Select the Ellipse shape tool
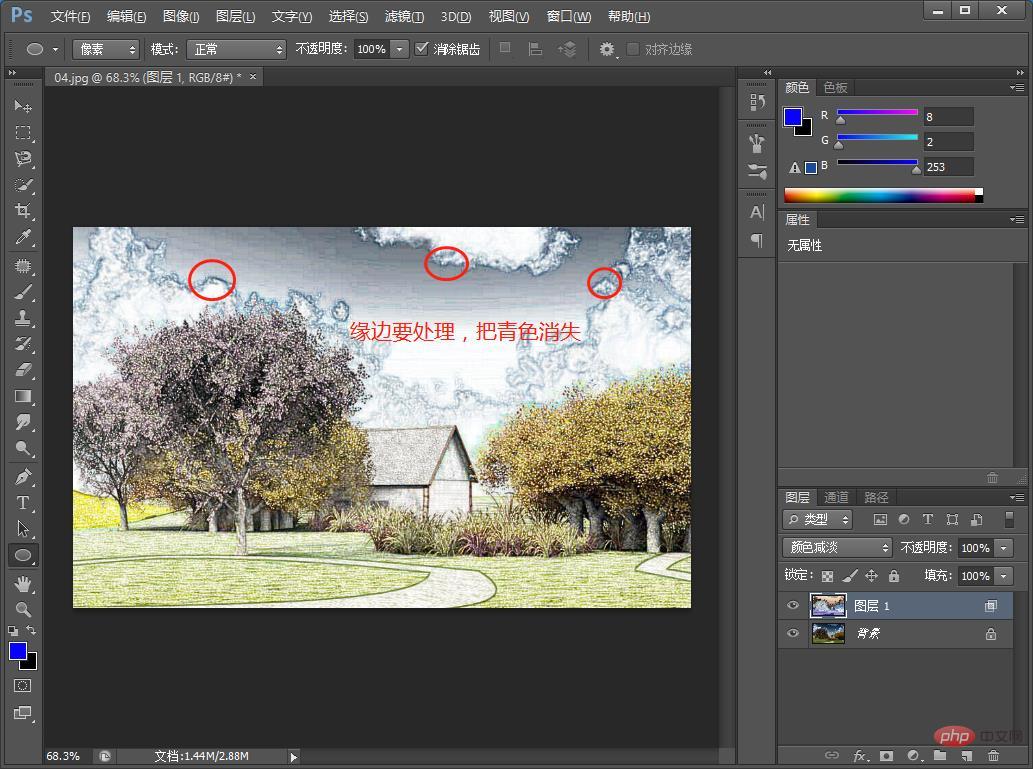The height and width of the screenshot is (769, 1033). pyautogui.click(x=23, y=555)
